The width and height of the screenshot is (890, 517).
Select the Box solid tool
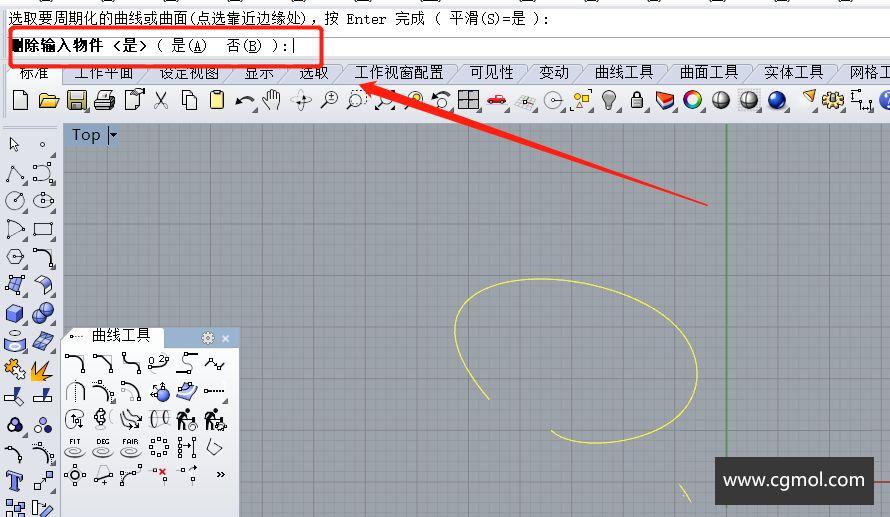tap(15, 313)
